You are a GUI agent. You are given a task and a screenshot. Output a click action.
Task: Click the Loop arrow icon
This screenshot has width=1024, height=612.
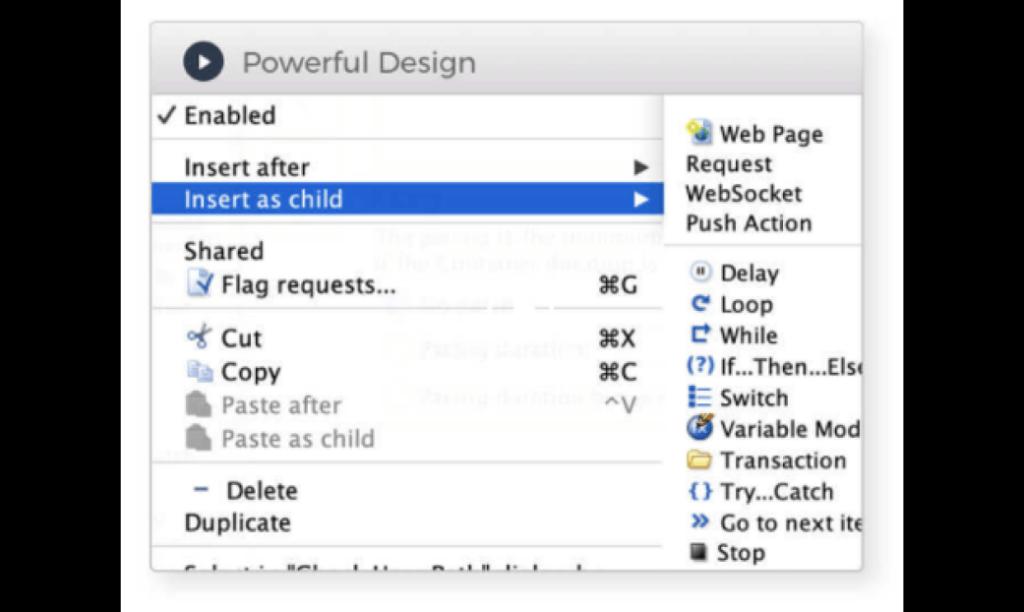coord(701,304)
